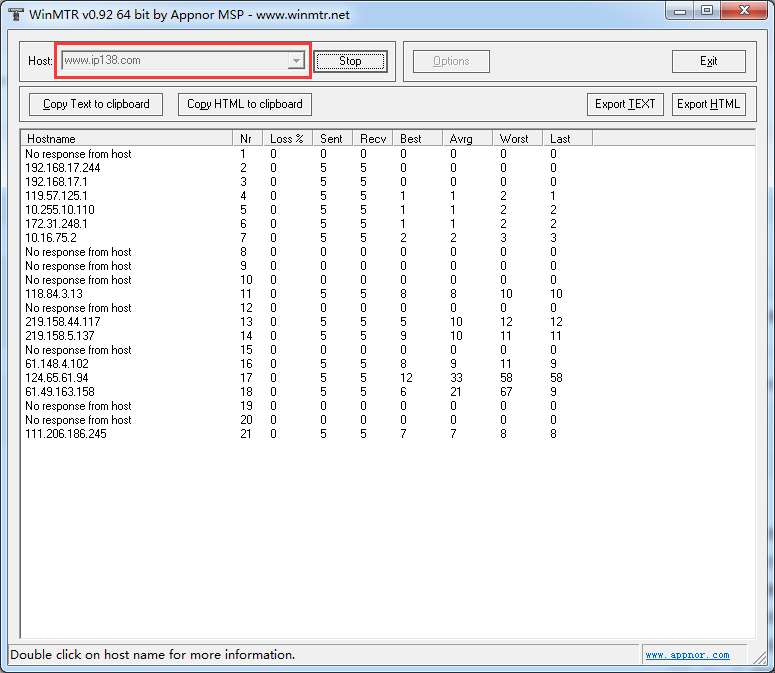Minimize the WinMTR window

pos(680,11)
